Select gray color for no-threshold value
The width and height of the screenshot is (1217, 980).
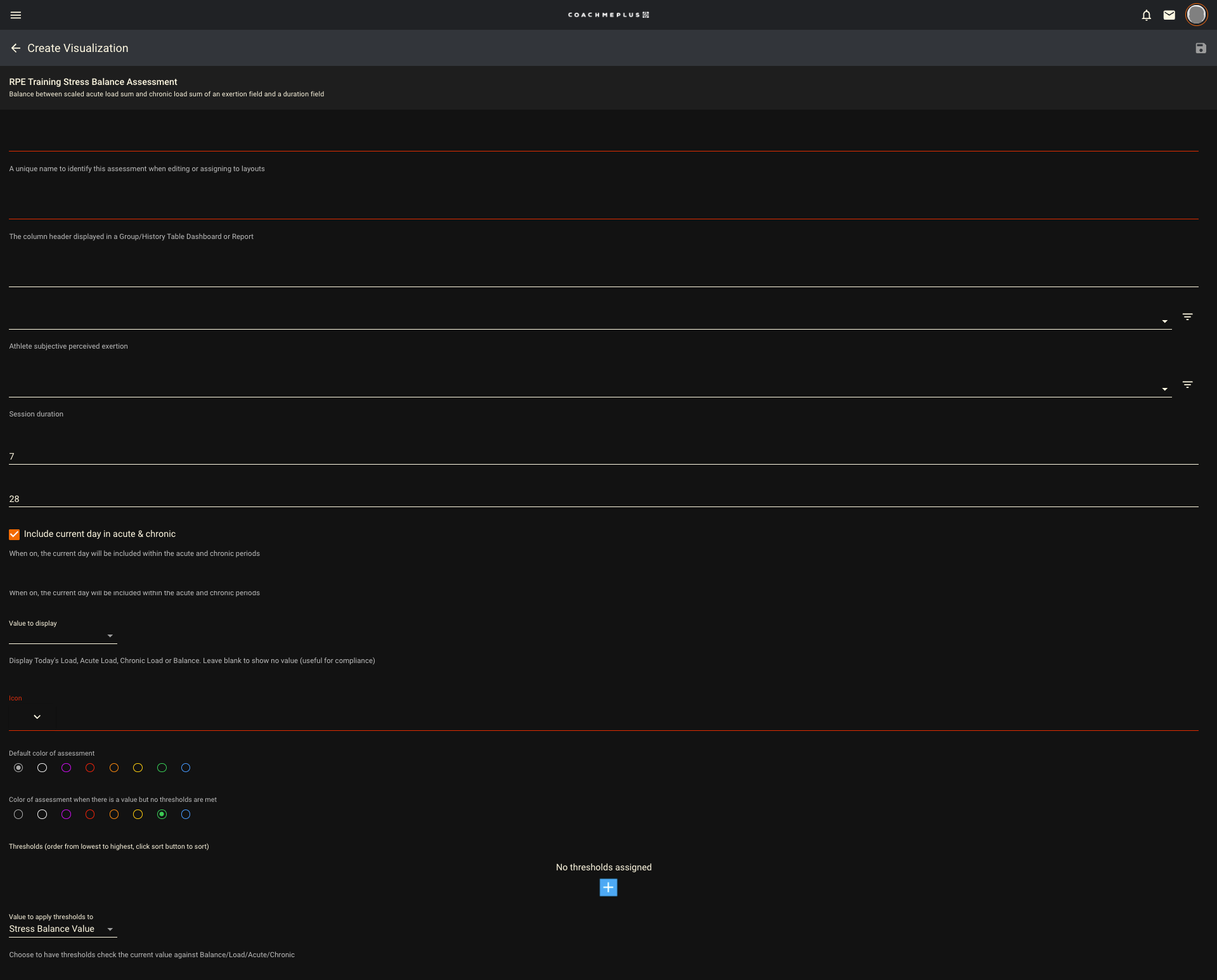18,815
